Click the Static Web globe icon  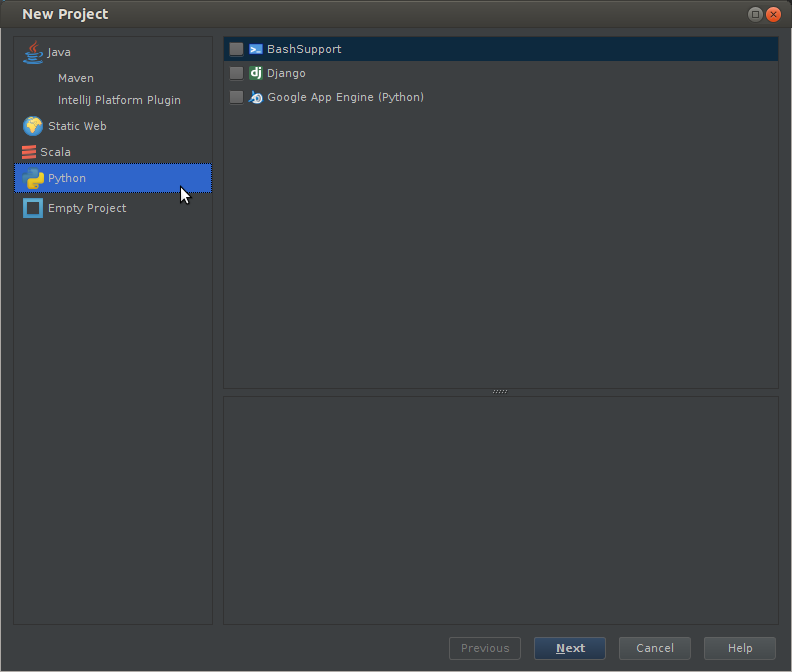point(33,126)
